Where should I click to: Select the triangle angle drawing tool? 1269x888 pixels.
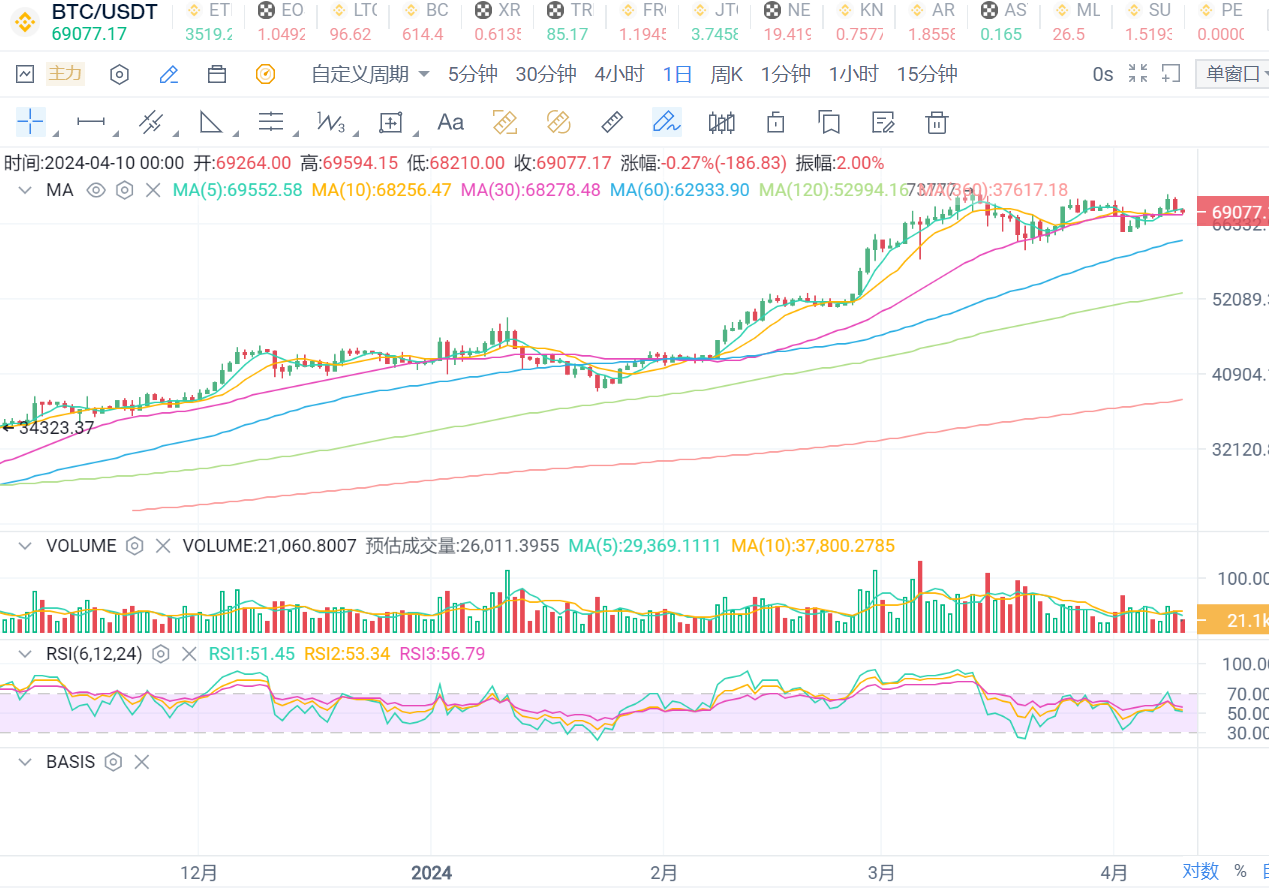click(211, 123)
